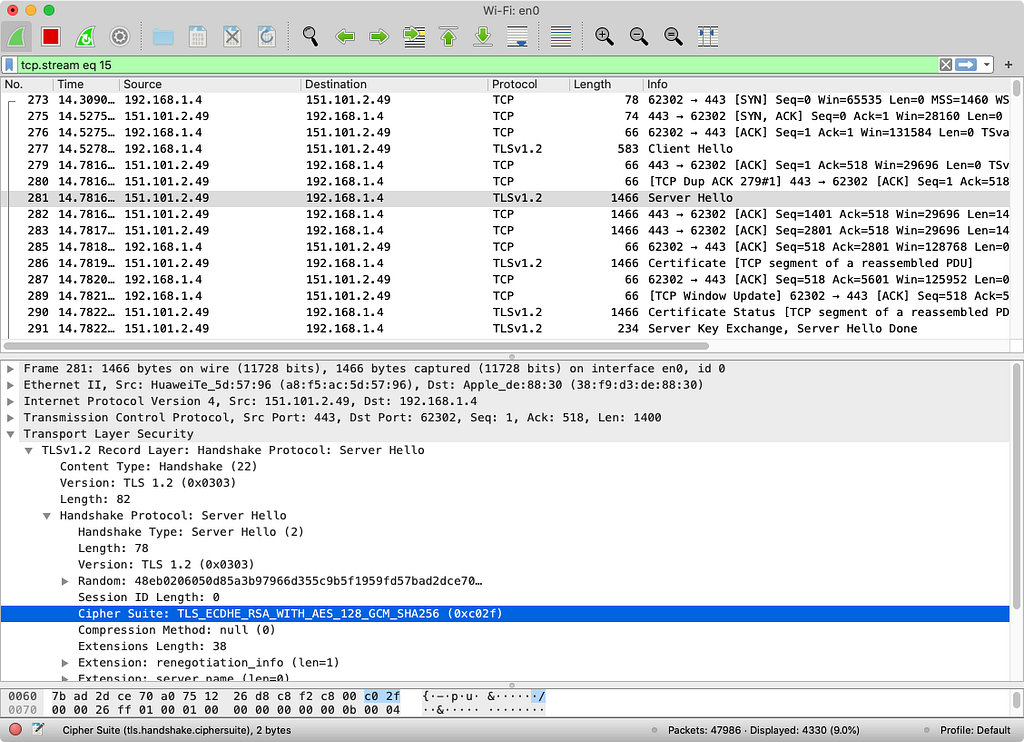Reload this capture file icon

click(266, 37)
